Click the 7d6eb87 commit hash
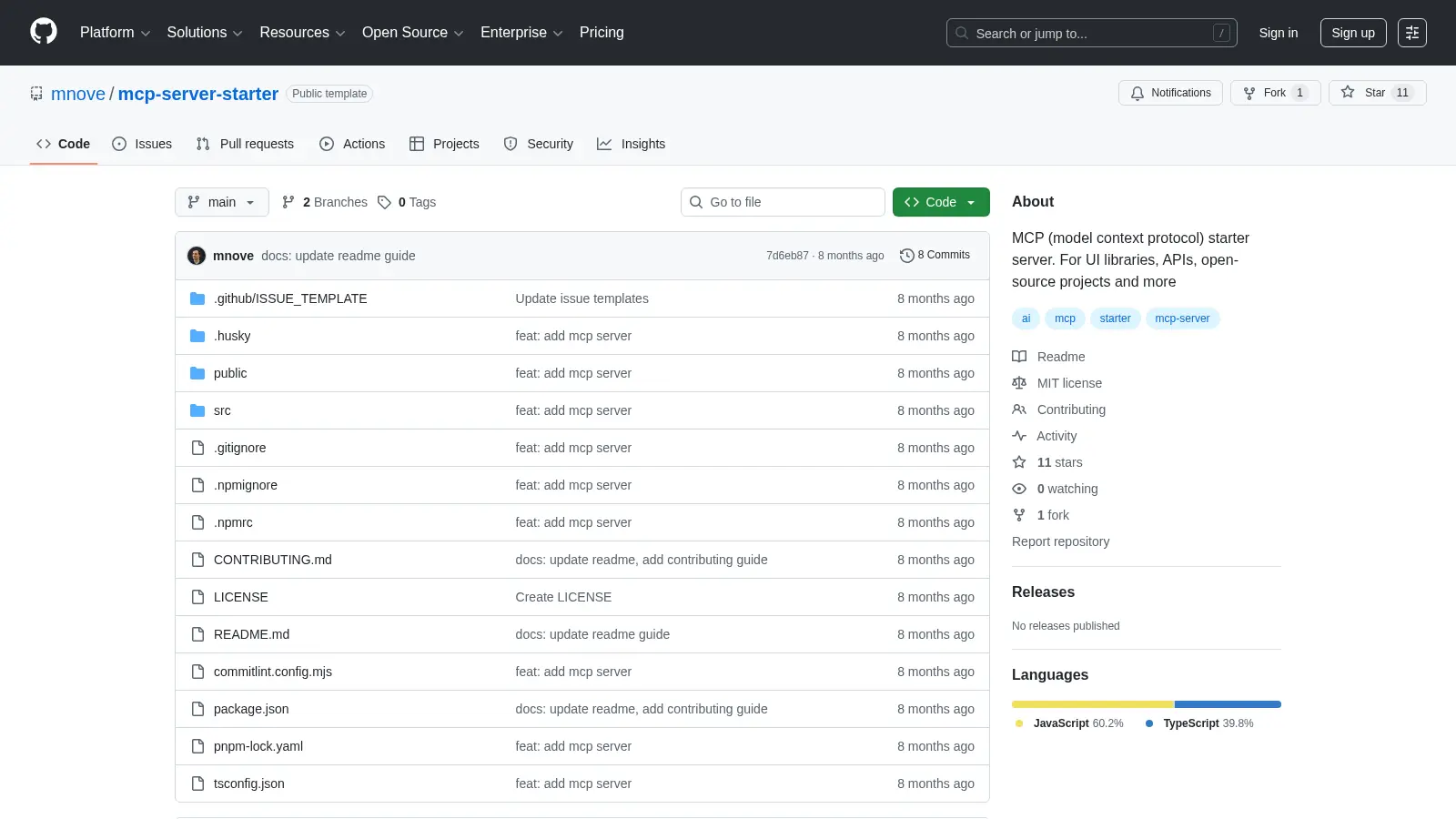1456x819 pixels. tap(787, 256)
